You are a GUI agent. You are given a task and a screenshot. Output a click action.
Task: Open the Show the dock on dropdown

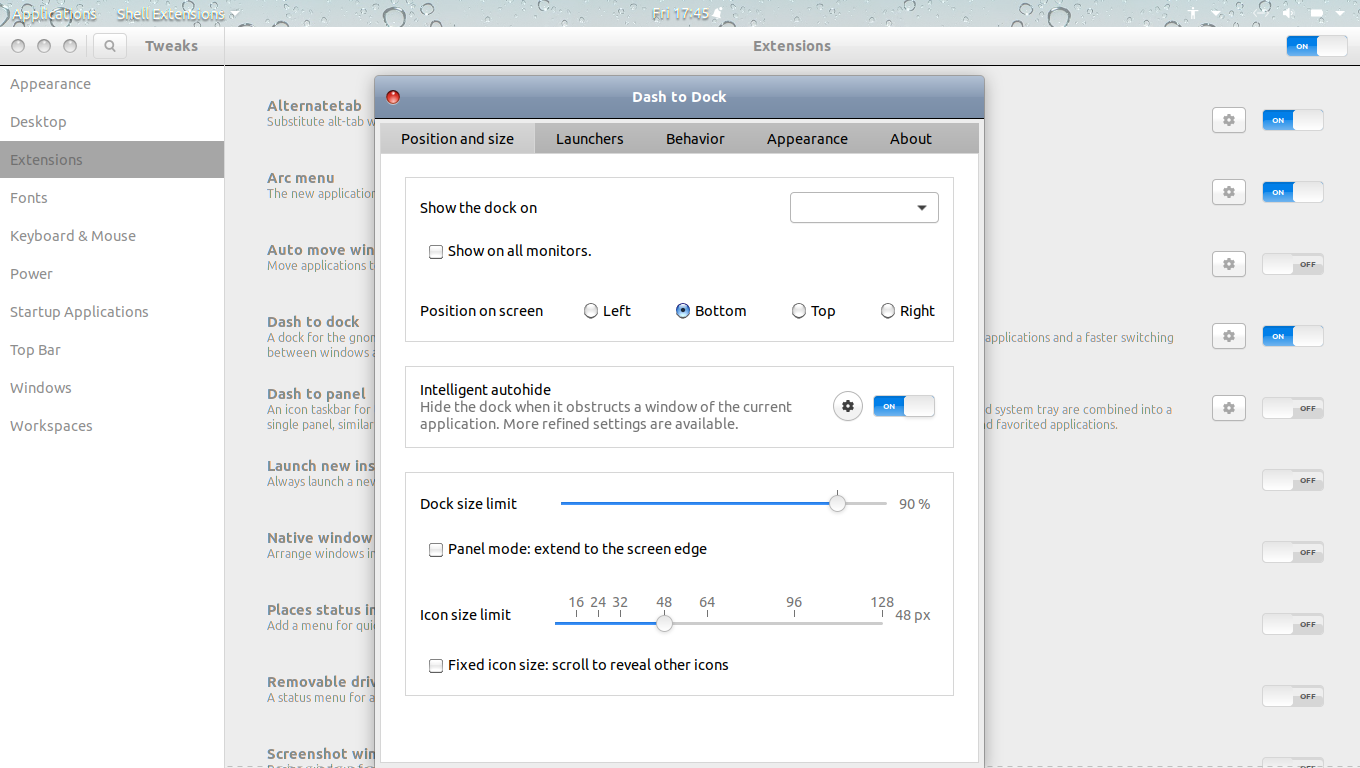point(864,208)
